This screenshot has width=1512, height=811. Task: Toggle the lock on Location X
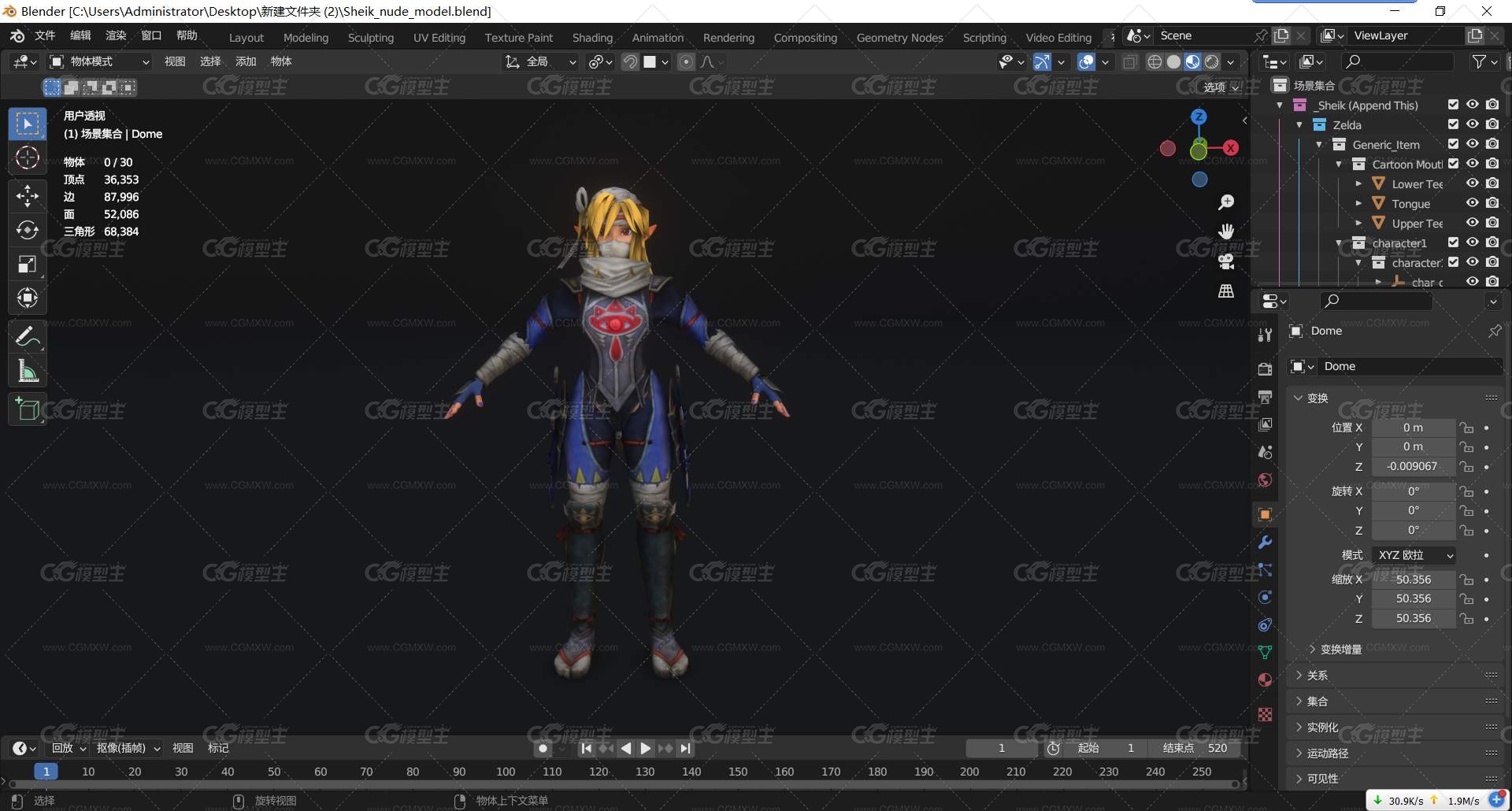1466,428
